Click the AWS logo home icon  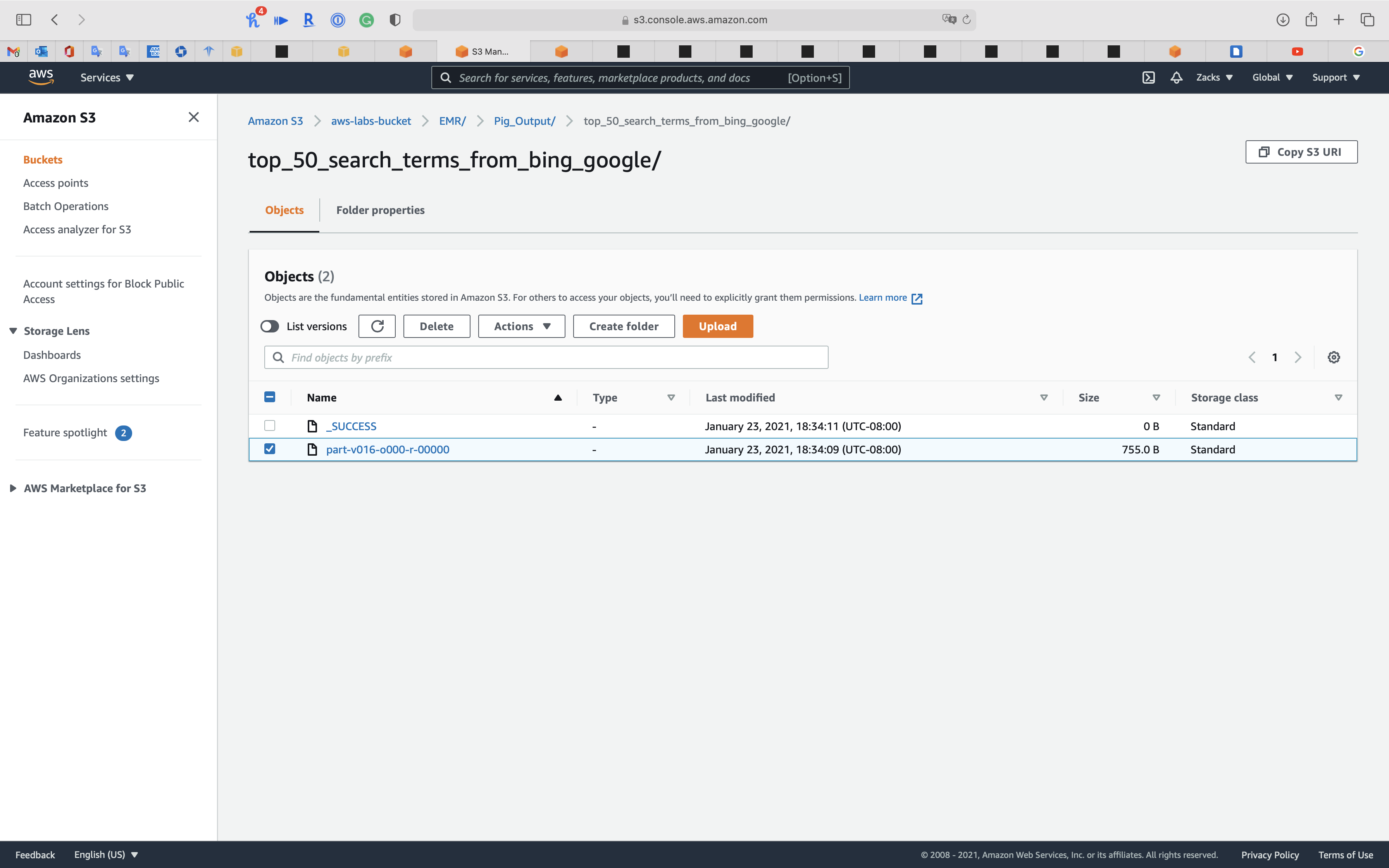[41, 77]
